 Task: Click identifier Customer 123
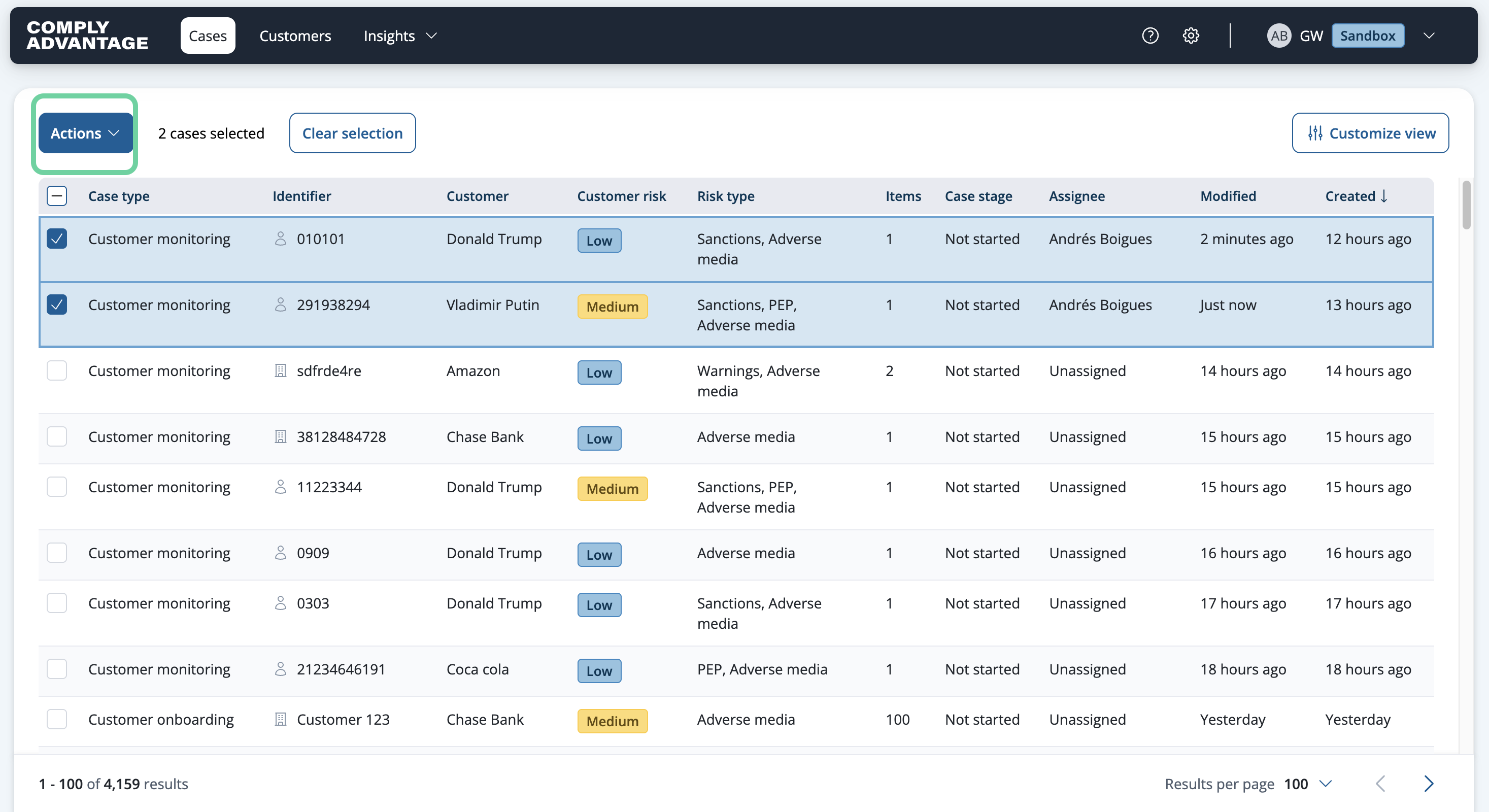[x=344, y=719]
